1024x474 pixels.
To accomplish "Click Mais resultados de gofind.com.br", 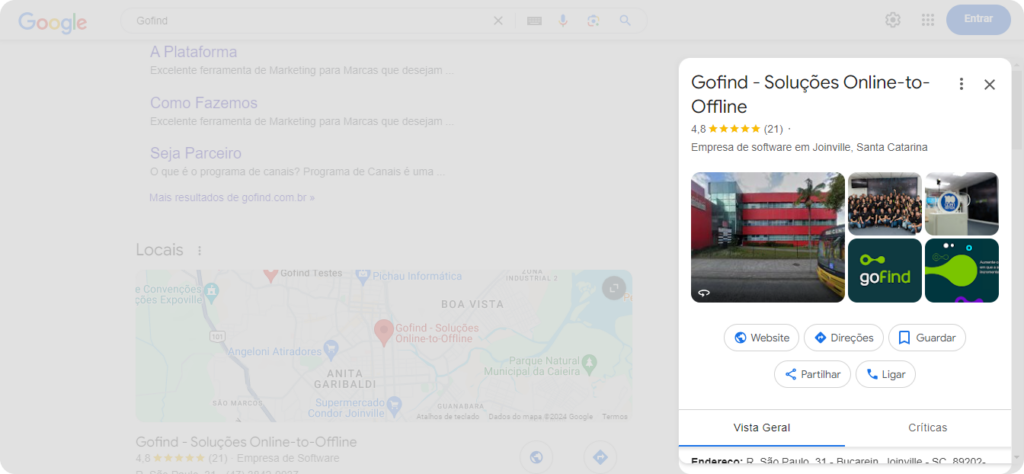I will 232,197.
